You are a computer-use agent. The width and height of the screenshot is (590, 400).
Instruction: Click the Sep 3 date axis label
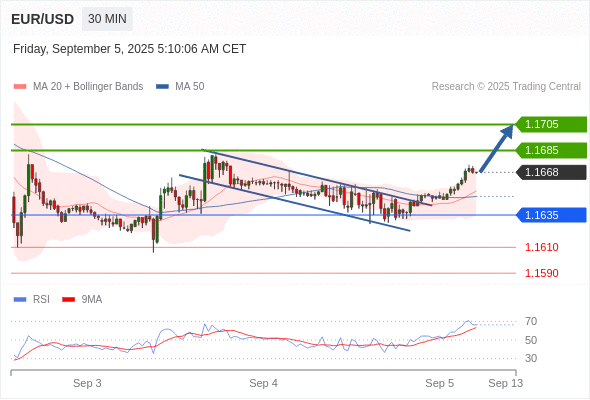pos(87,383)
